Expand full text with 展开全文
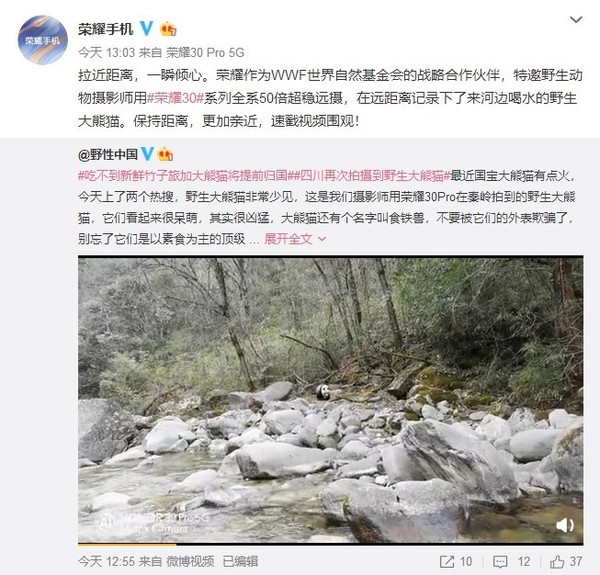The width and height of the screenshot is (600, 575). [x=288, y=239]
